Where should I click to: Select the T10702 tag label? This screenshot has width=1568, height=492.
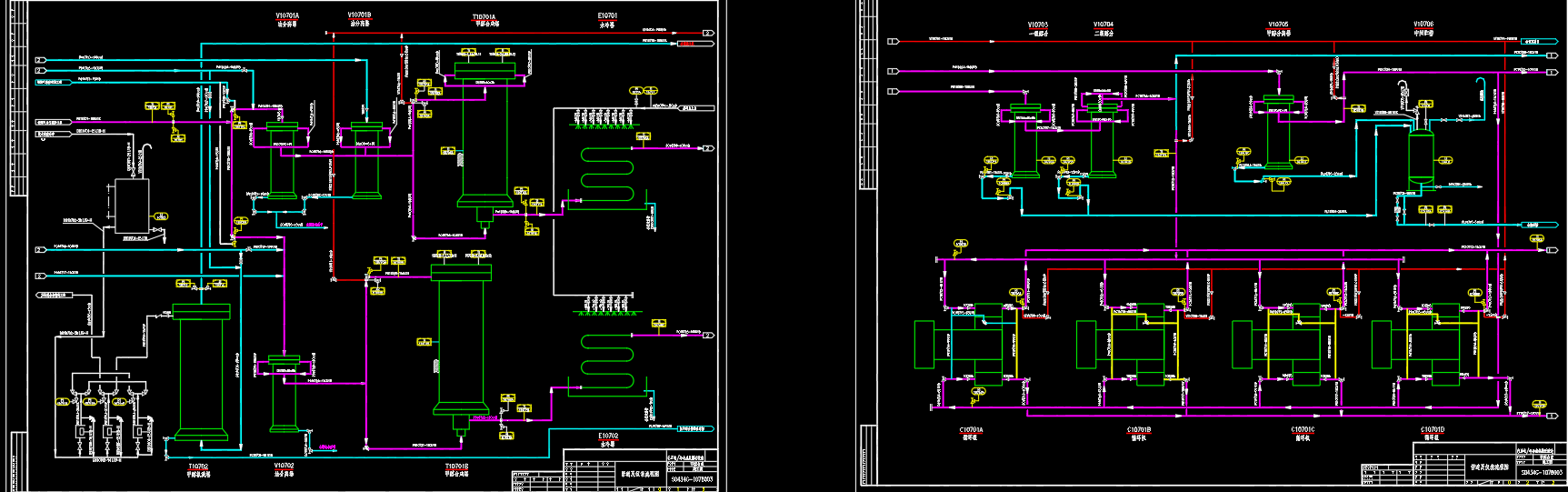pos(198,466)
